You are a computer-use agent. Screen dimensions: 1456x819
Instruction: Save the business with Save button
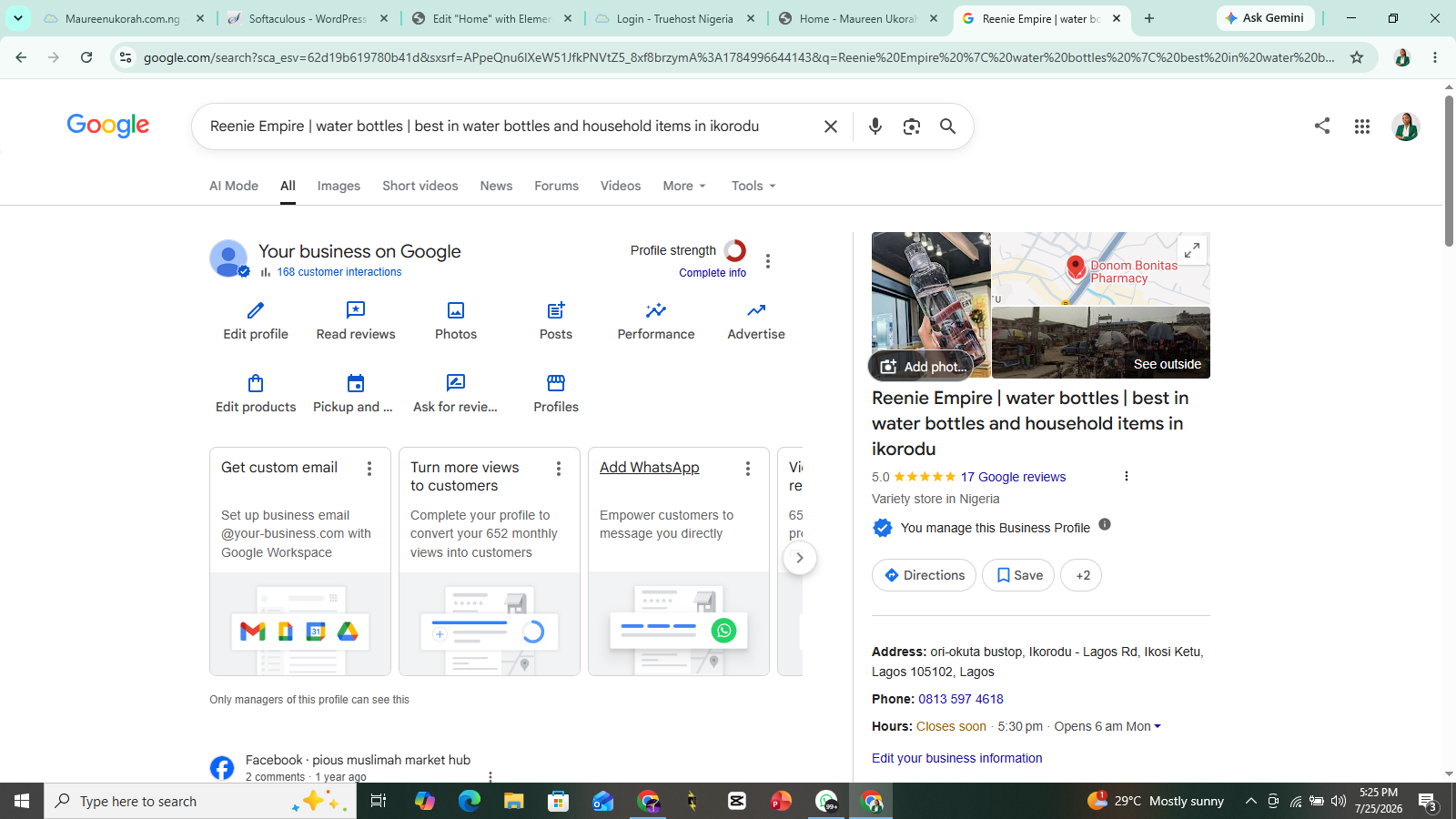[x=1018, y=575]
